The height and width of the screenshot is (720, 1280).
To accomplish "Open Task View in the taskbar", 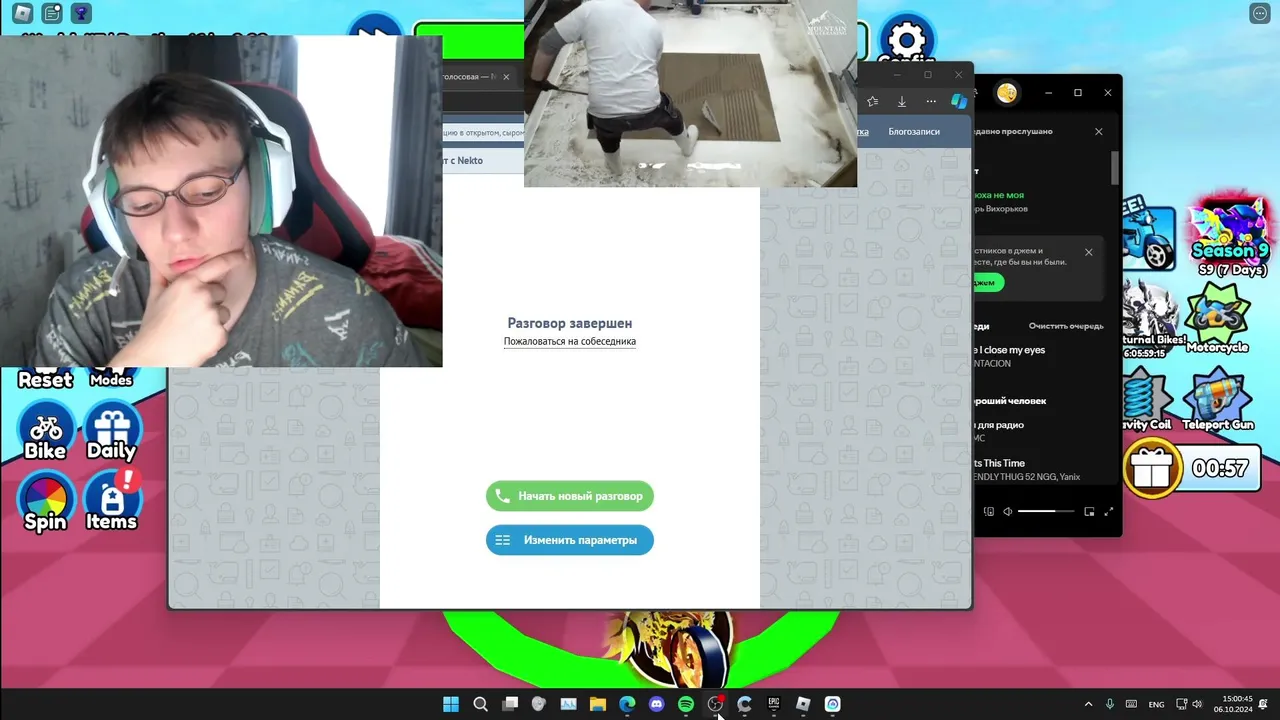I will pos(510,704).
